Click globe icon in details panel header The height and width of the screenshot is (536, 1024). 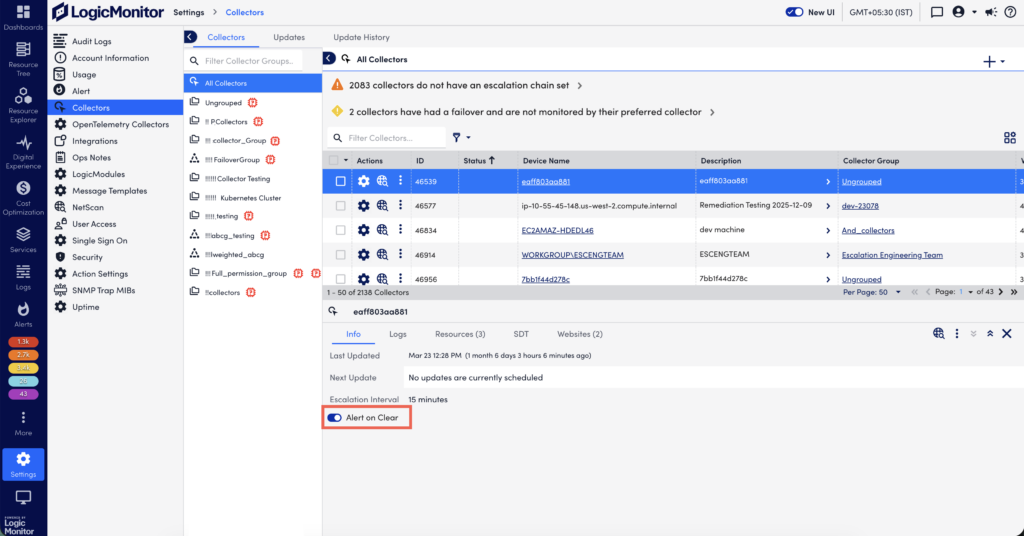pyautogui.click(x=938, y=334)
